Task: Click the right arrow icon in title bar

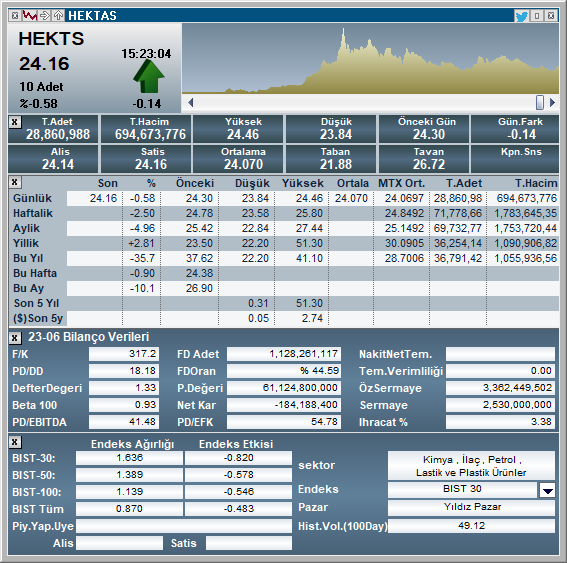Action: 44,16
